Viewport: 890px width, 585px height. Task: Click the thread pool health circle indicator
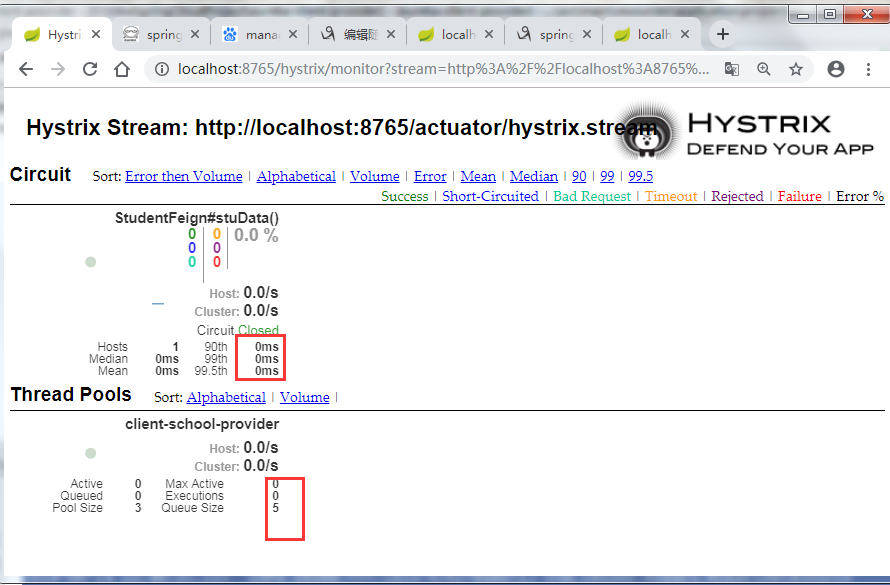(x=90, y=453)
